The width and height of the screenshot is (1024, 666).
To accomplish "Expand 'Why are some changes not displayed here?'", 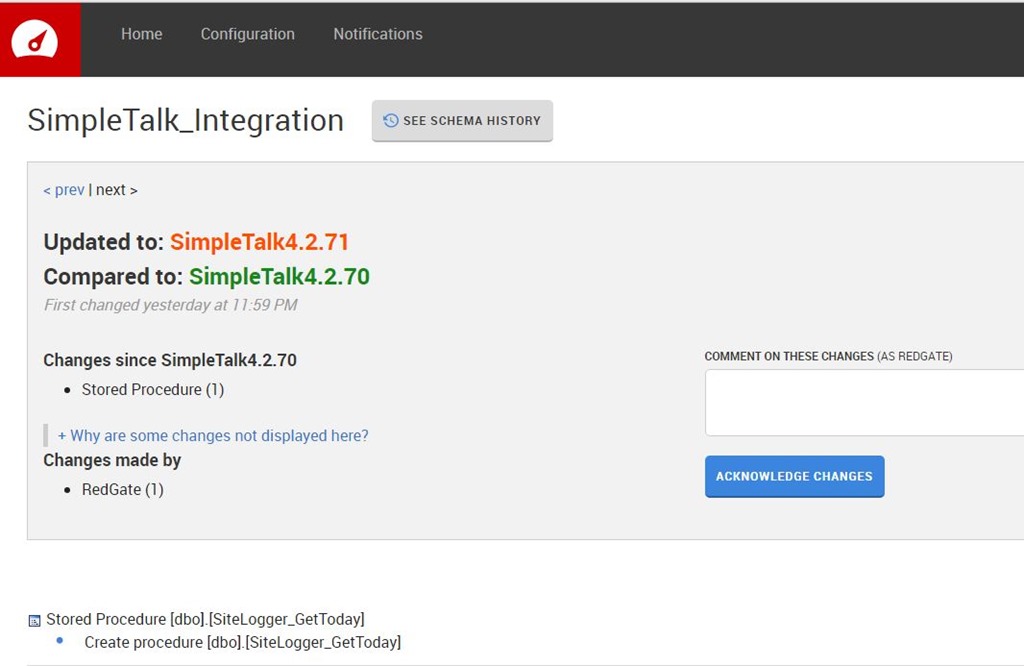I will (x=213, y=436).
